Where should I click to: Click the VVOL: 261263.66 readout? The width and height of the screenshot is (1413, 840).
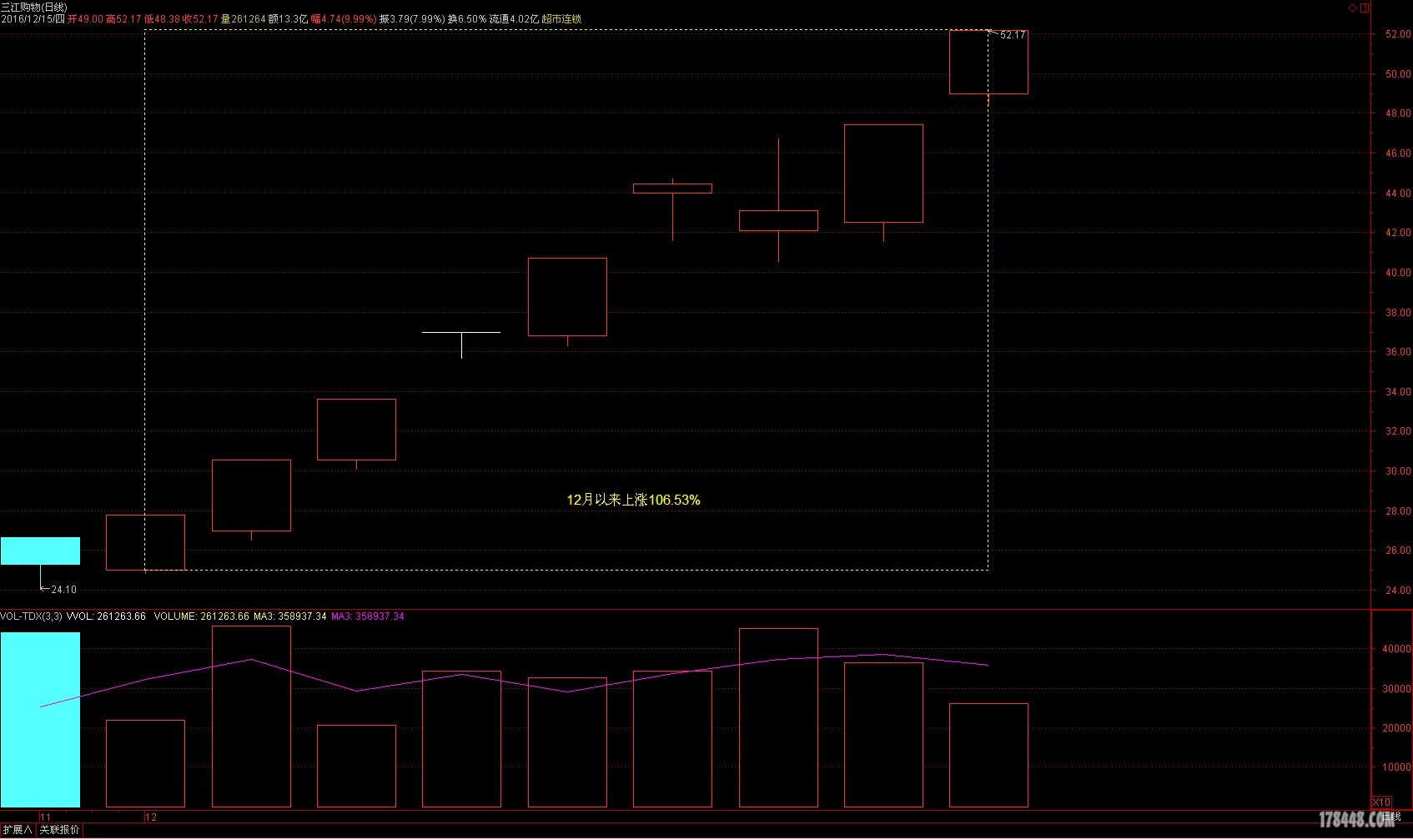coord(106,616)
